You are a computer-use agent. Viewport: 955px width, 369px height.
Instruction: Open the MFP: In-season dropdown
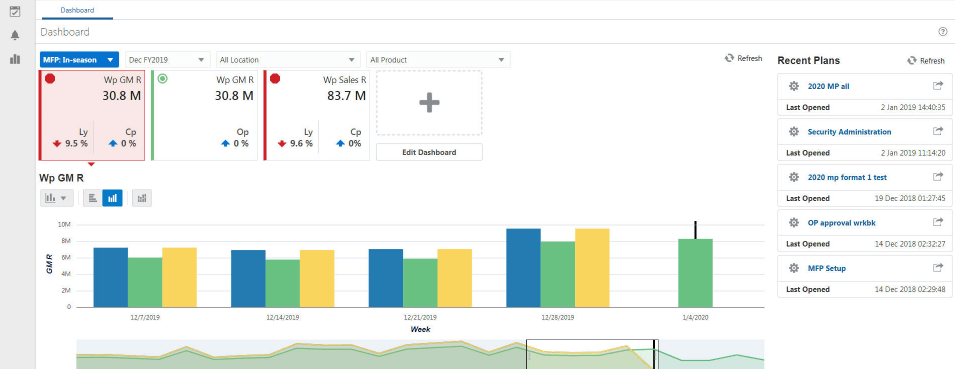point(79,60)
